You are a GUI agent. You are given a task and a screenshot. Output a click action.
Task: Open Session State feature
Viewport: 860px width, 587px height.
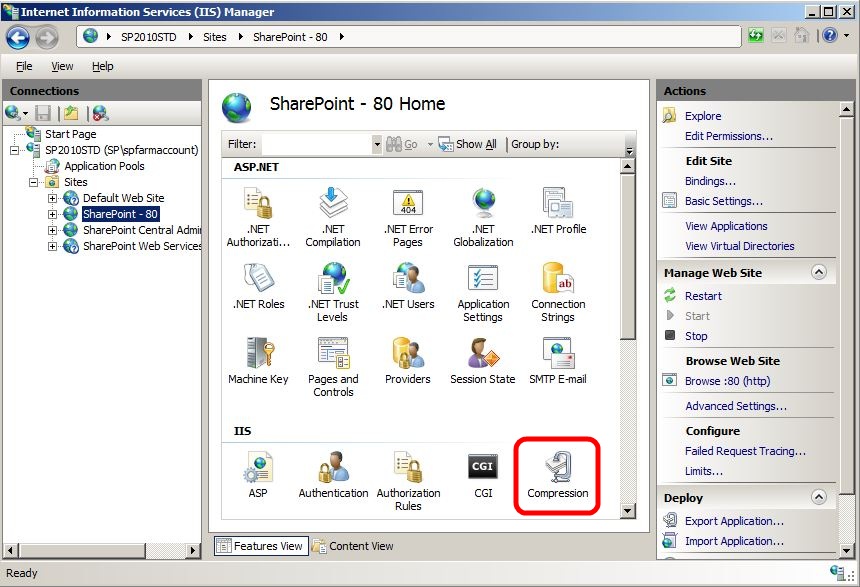483,362
